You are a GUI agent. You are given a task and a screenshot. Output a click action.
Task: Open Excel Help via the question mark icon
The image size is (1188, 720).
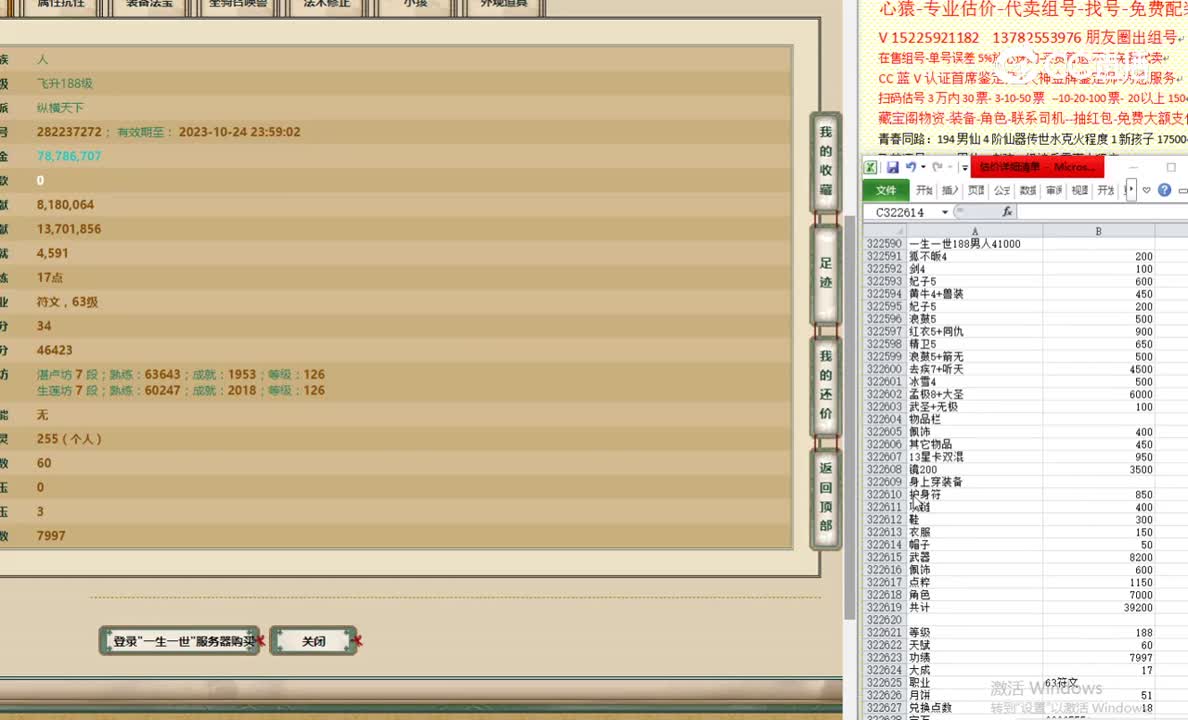(1163, 190)
